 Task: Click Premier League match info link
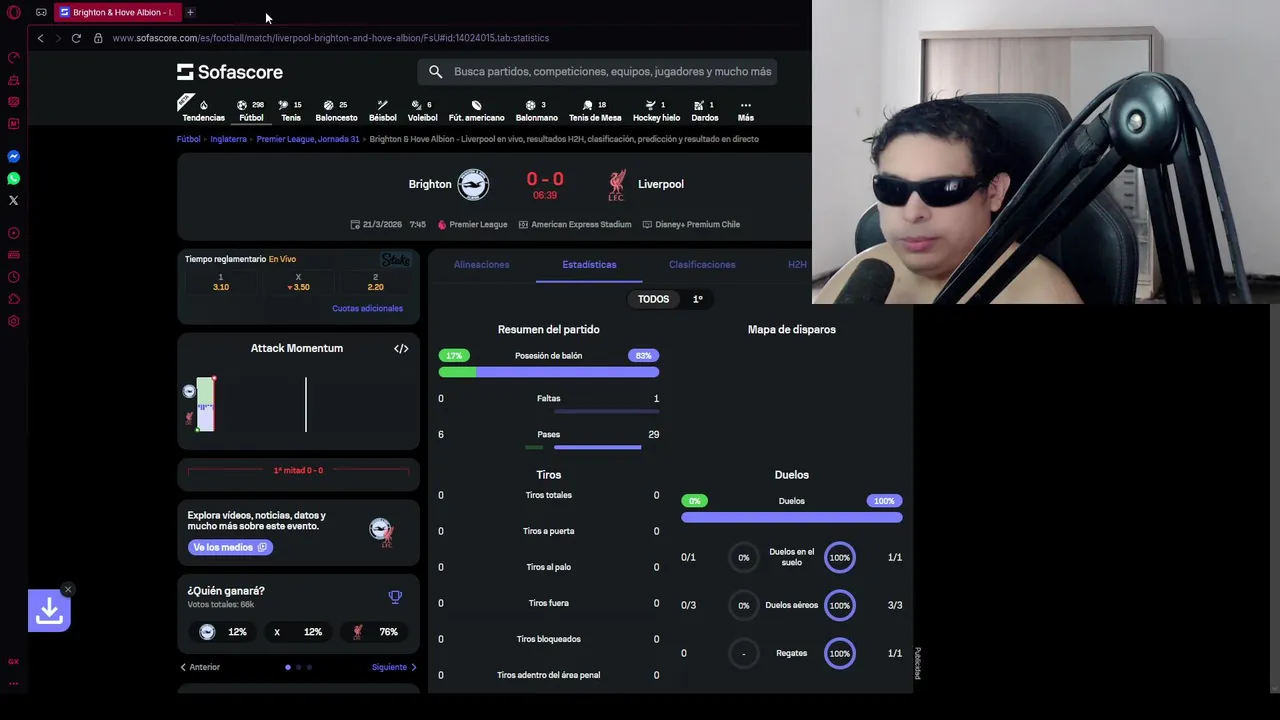pos(472,224)
